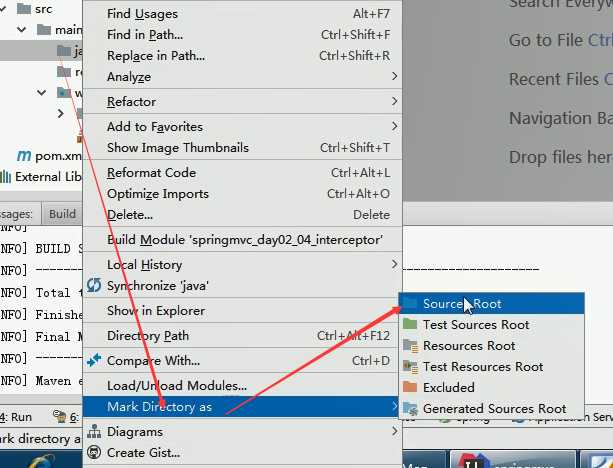Viewport: 613px width, 468px height.
Task: Click the Compare With arrows icon
Action: click(94, 360)
